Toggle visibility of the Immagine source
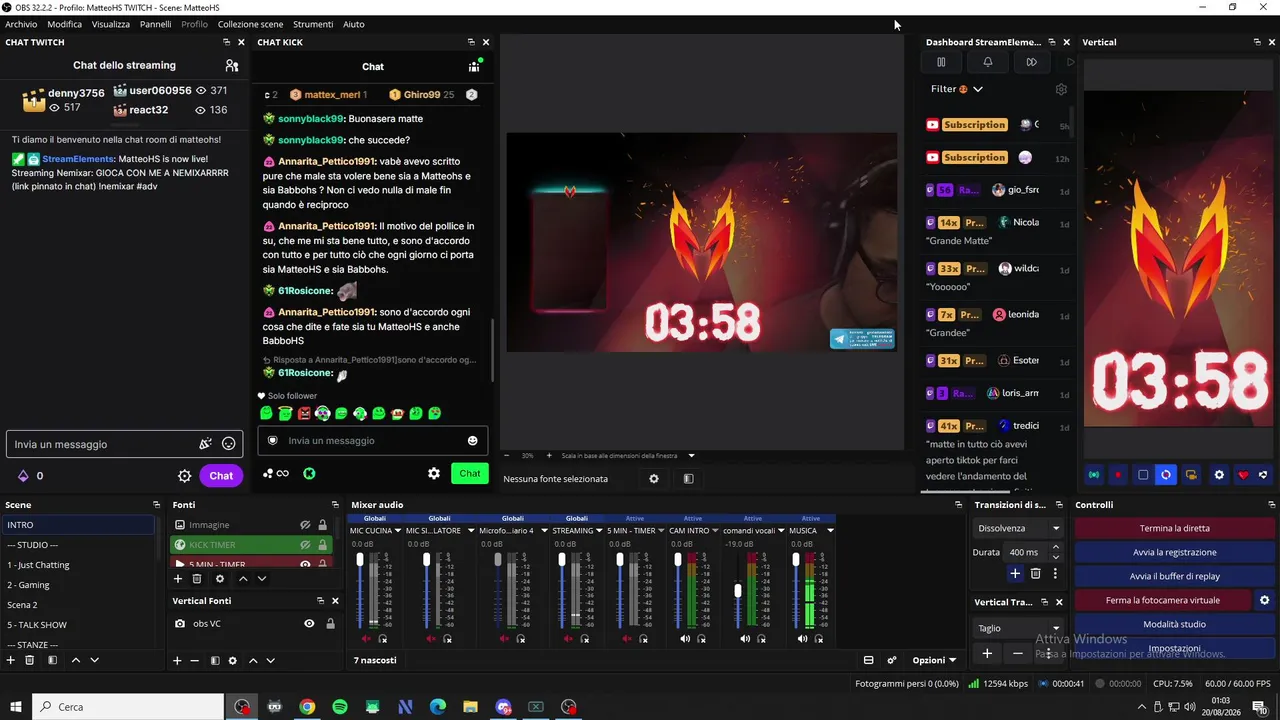The height and width of the screenshot is (720, 1280). pyautogui.click(x=305, y=525)
